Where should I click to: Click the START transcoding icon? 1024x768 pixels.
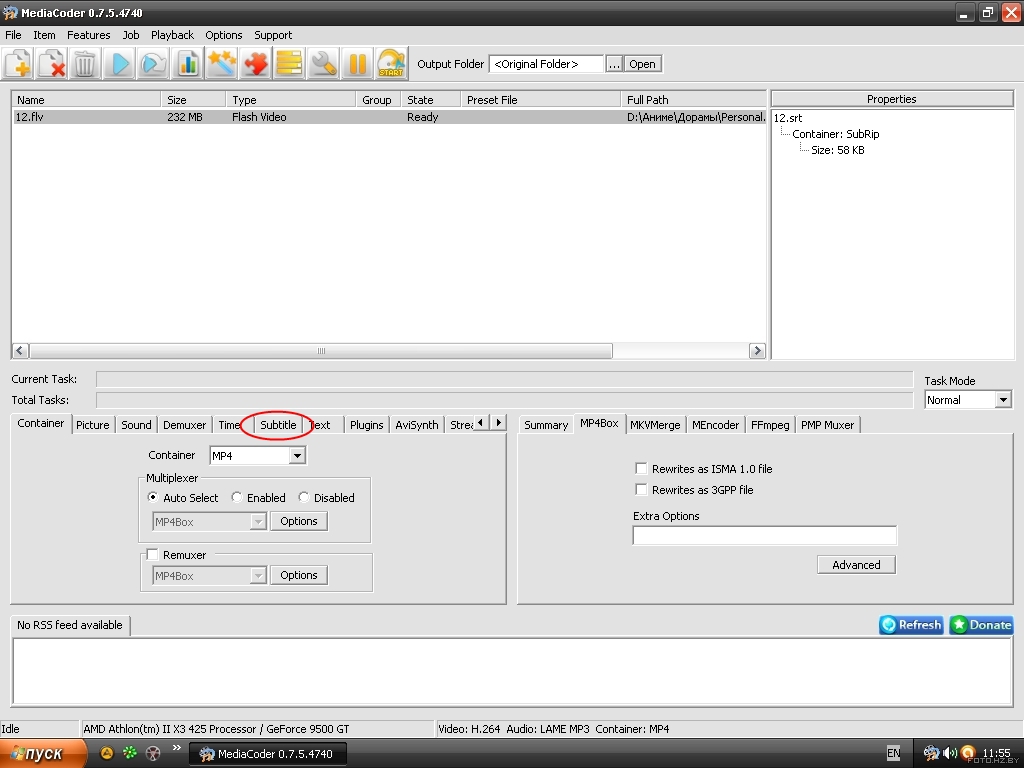coord(391,64)
